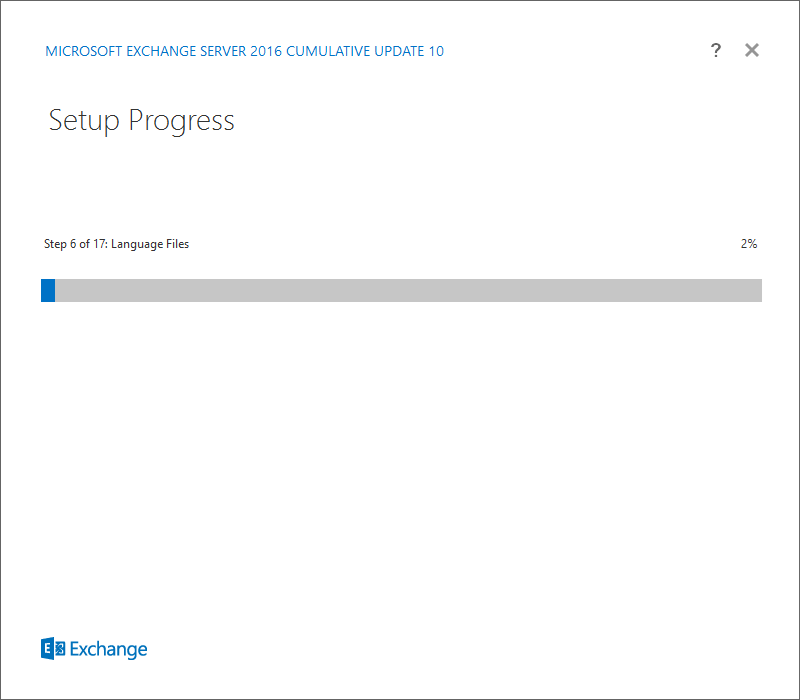Click the gray unfilled progress bar area
This screenshot has width=800, height=700.
coord(408,290)
